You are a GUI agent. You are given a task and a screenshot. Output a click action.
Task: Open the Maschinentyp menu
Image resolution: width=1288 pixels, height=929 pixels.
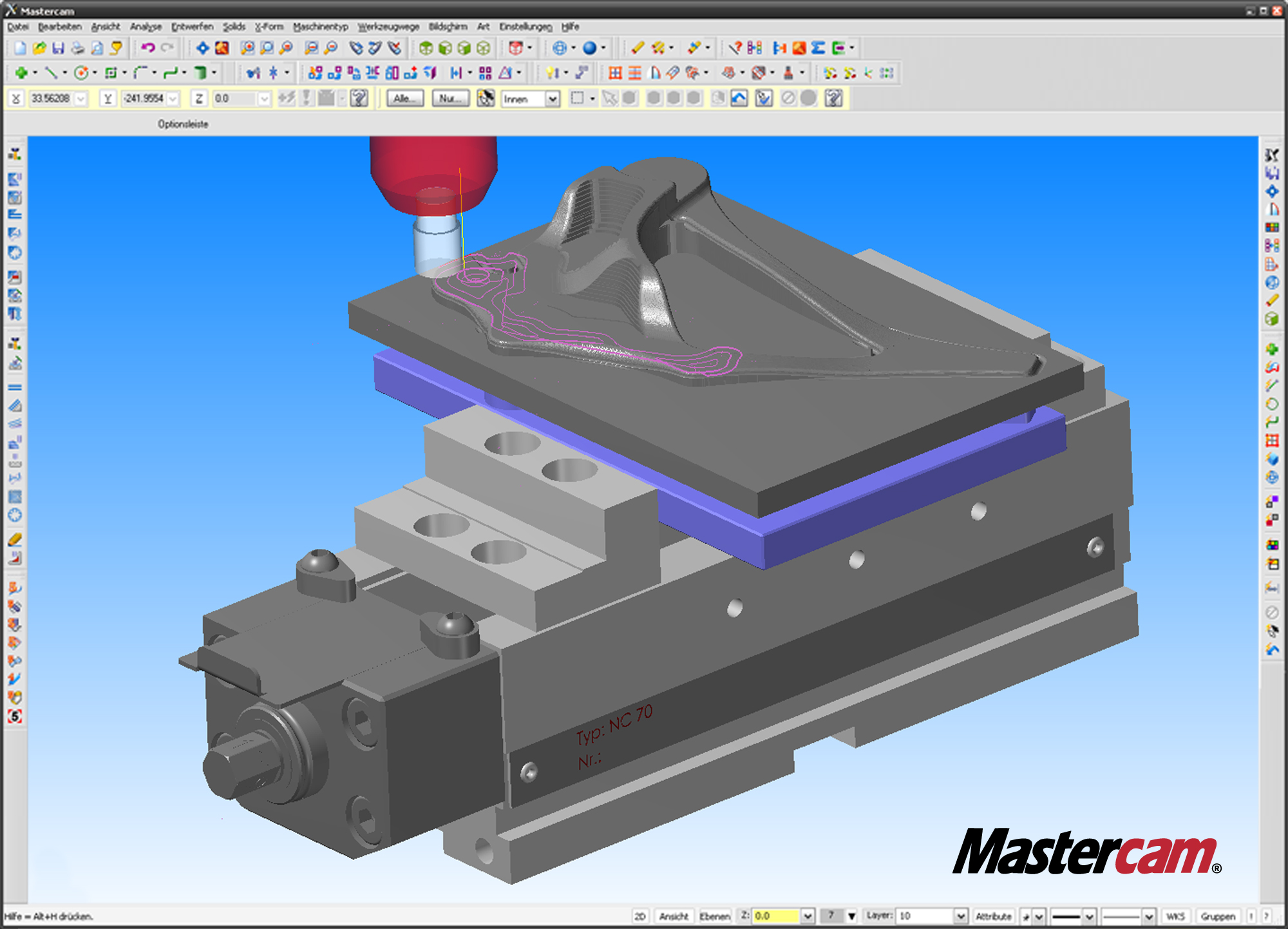[x=322, y=27]
